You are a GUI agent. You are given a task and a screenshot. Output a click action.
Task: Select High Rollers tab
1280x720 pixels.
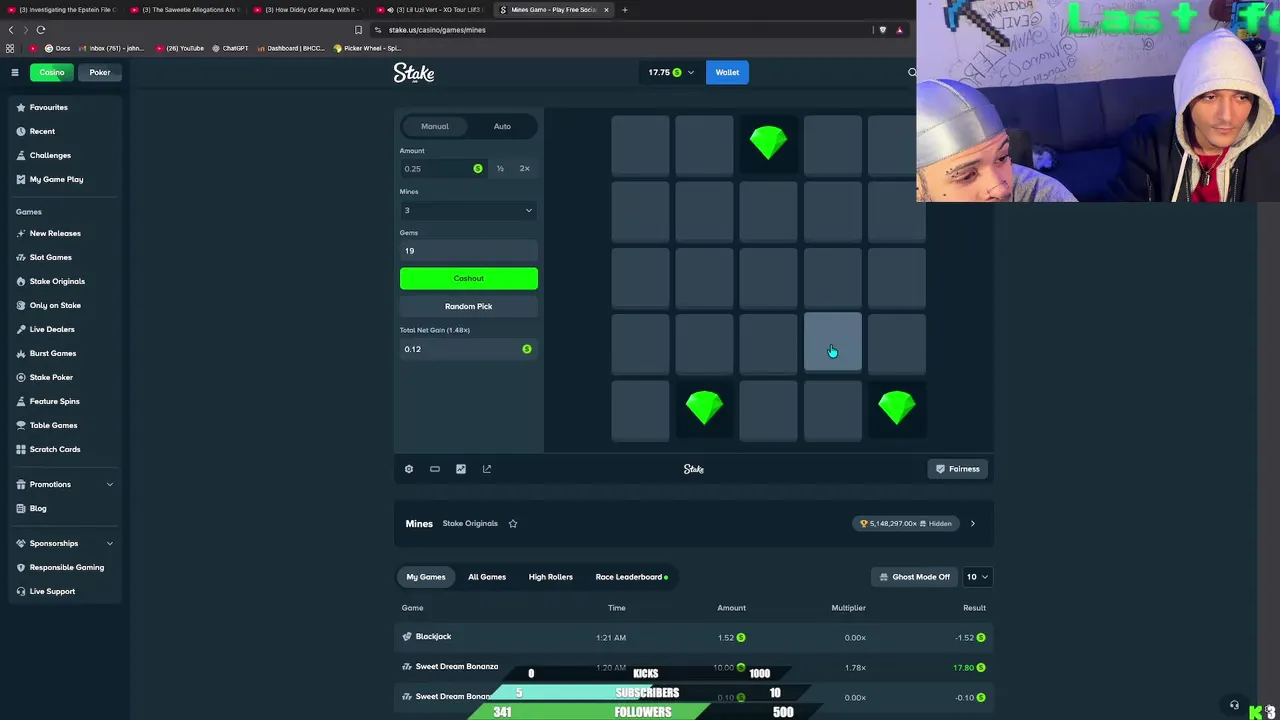coord(551,577)
